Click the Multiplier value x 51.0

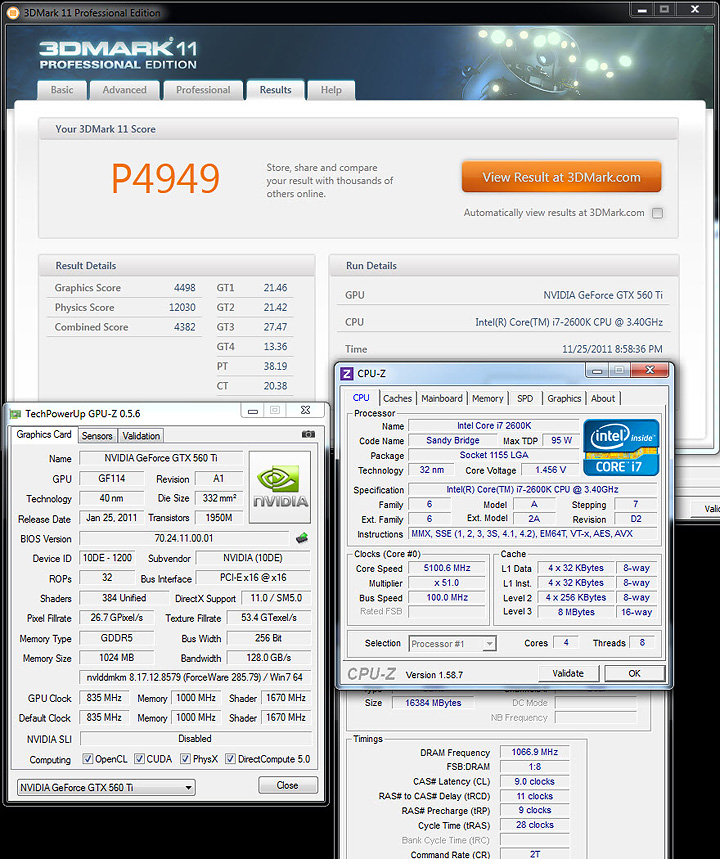pyautogui.click(x=447, y=583)
